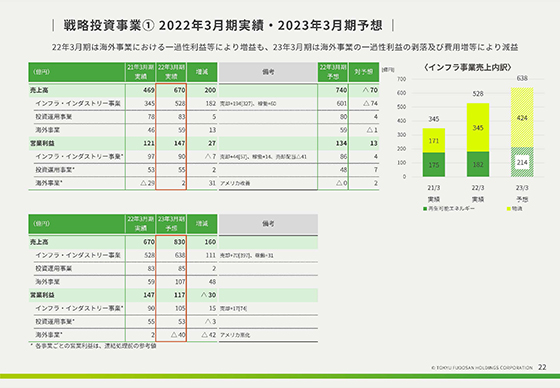The height and width of the screenshot is (388, 560).
Task: Click the 22年3月期予想 column header in the top table
Action: 333,72
